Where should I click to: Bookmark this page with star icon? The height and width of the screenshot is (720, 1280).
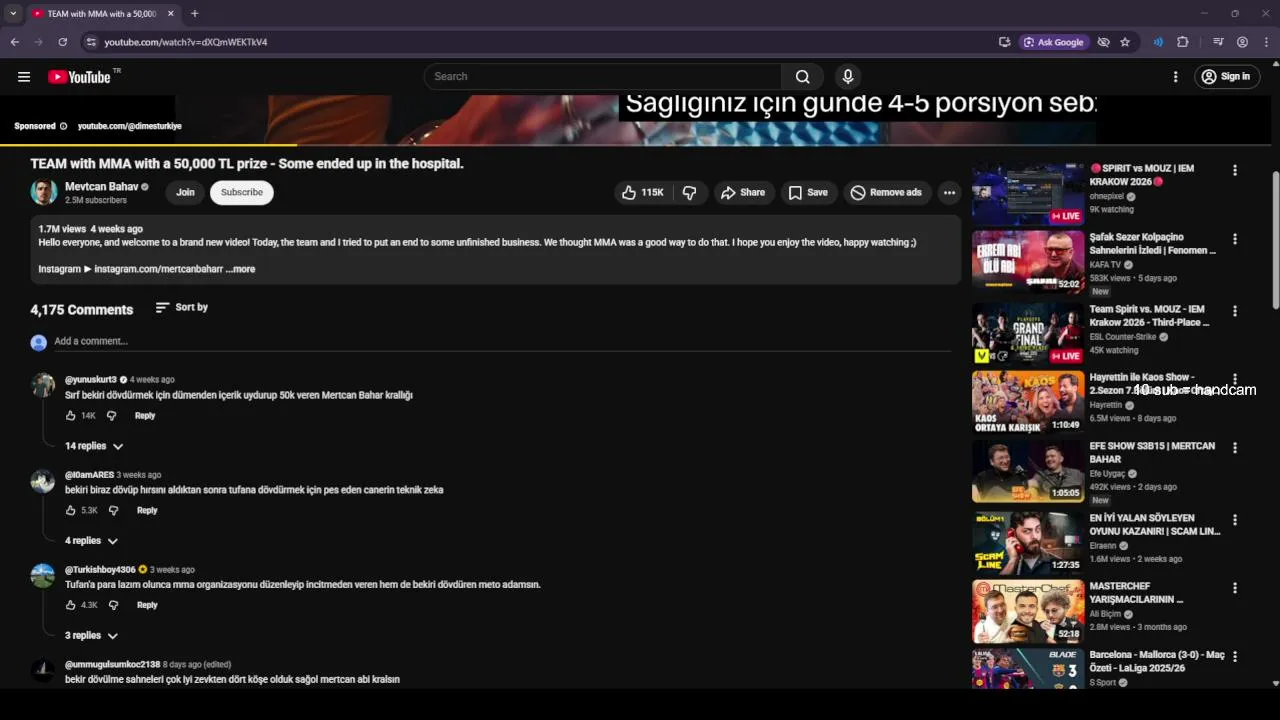(x=1125, y=42)
